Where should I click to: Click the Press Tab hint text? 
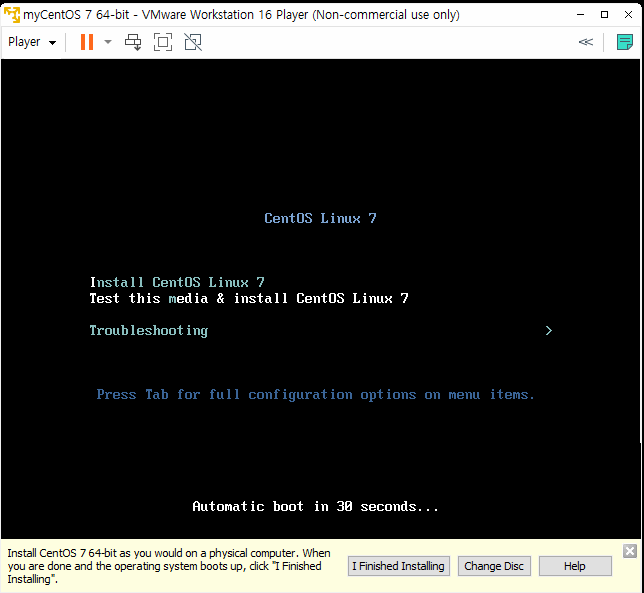pyautogui.click(x=315, y=395)
